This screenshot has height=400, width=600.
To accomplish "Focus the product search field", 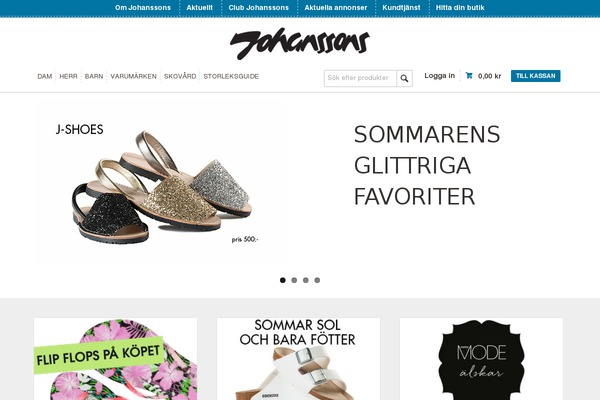I will point(360,78).
